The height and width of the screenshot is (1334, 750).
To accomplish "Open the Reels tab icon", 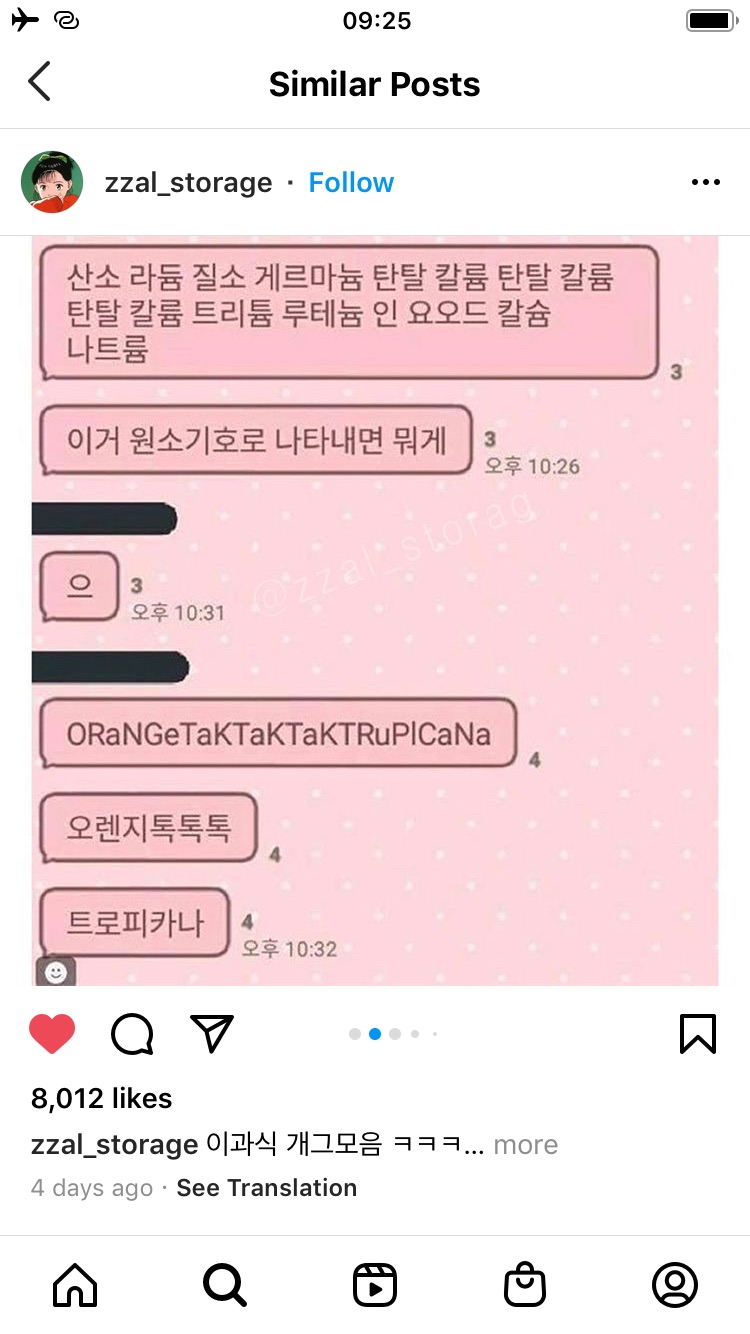I will coord(375,1284).
